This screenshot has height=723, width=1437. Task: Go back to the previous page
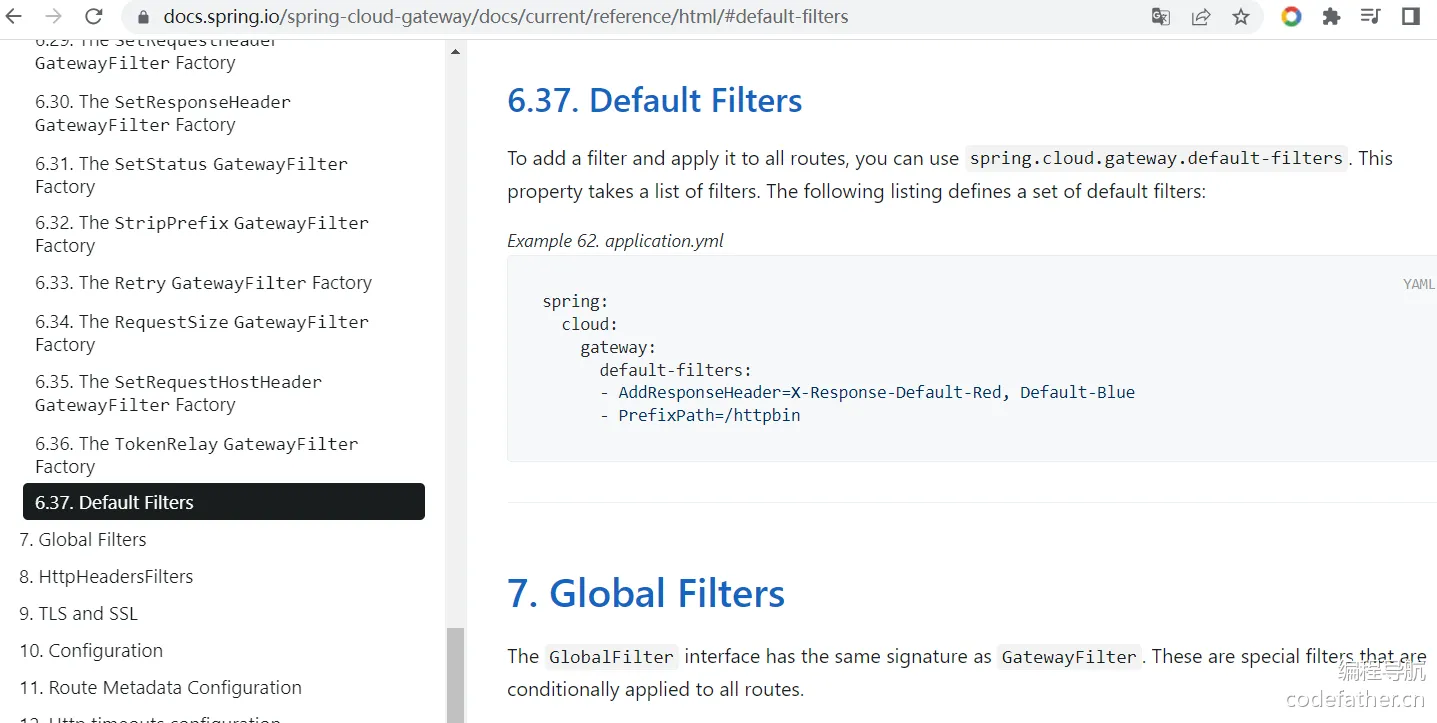click(15, 17)
